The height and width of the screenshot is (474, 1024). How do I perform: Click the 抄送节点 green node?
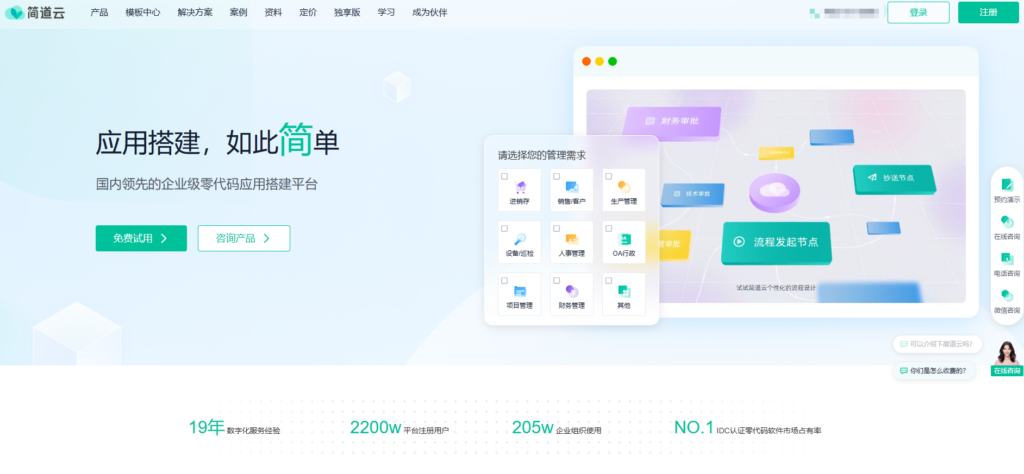point(894,179)
